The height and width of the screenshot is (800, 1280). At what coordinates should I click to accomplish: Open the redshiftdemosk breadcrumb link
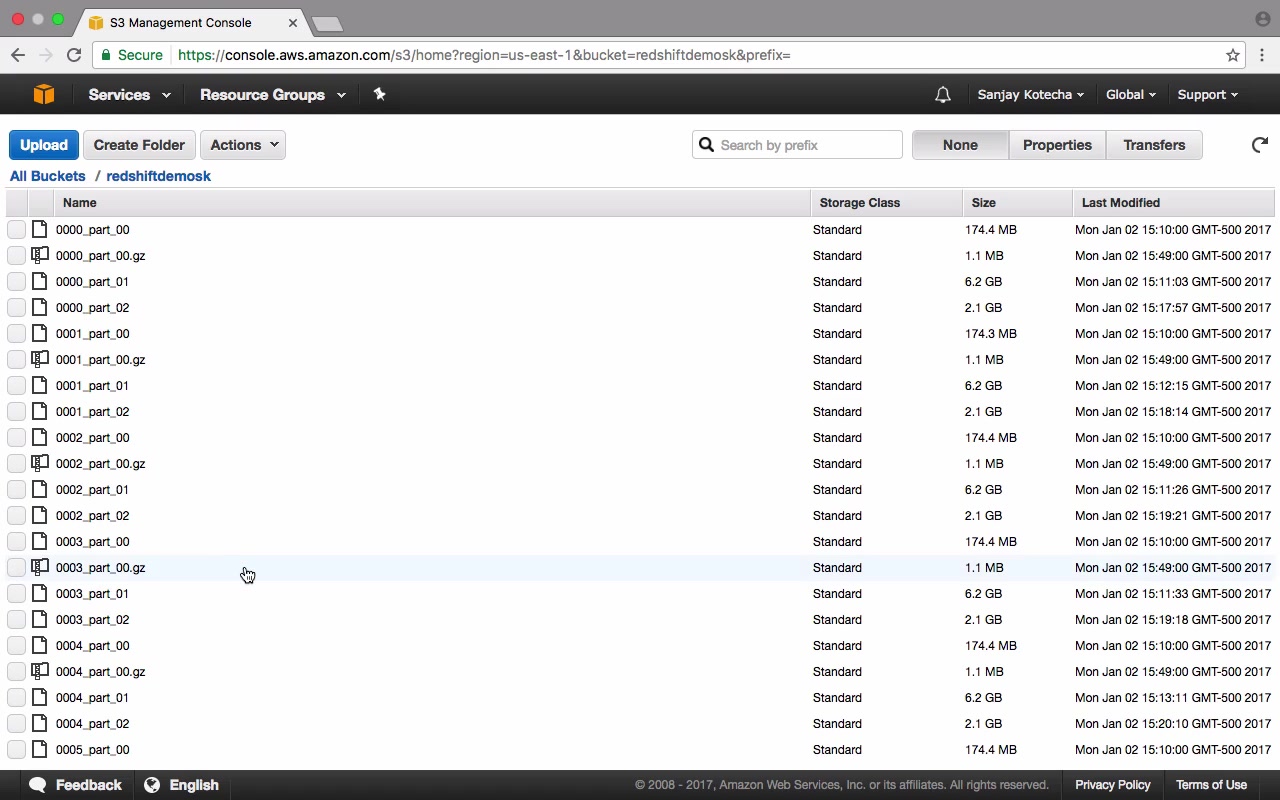pos(158,176)
